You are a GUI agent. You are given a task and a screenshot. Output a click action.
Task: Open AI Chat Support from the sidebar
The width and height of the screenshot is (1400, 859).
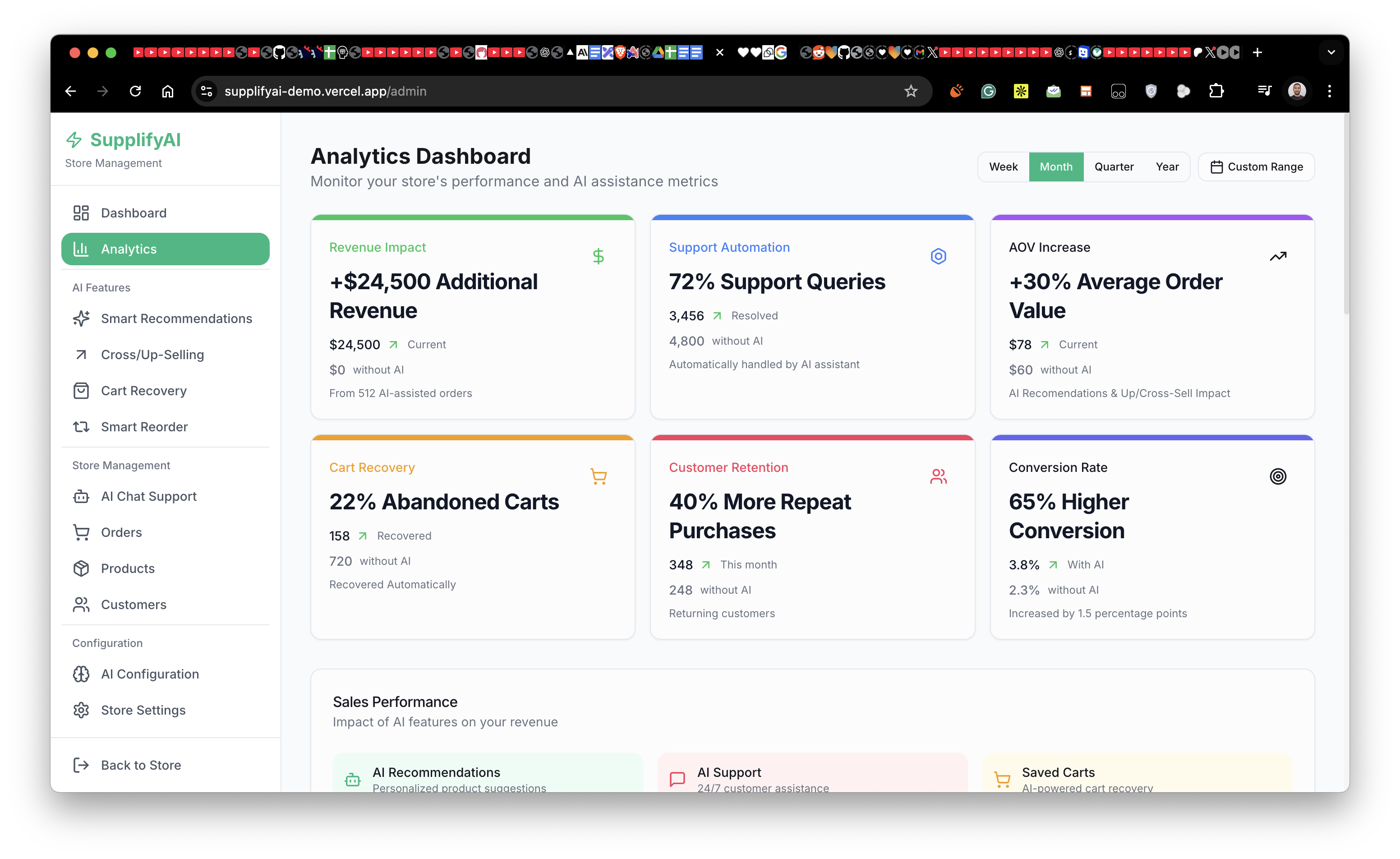coord(148,496)
